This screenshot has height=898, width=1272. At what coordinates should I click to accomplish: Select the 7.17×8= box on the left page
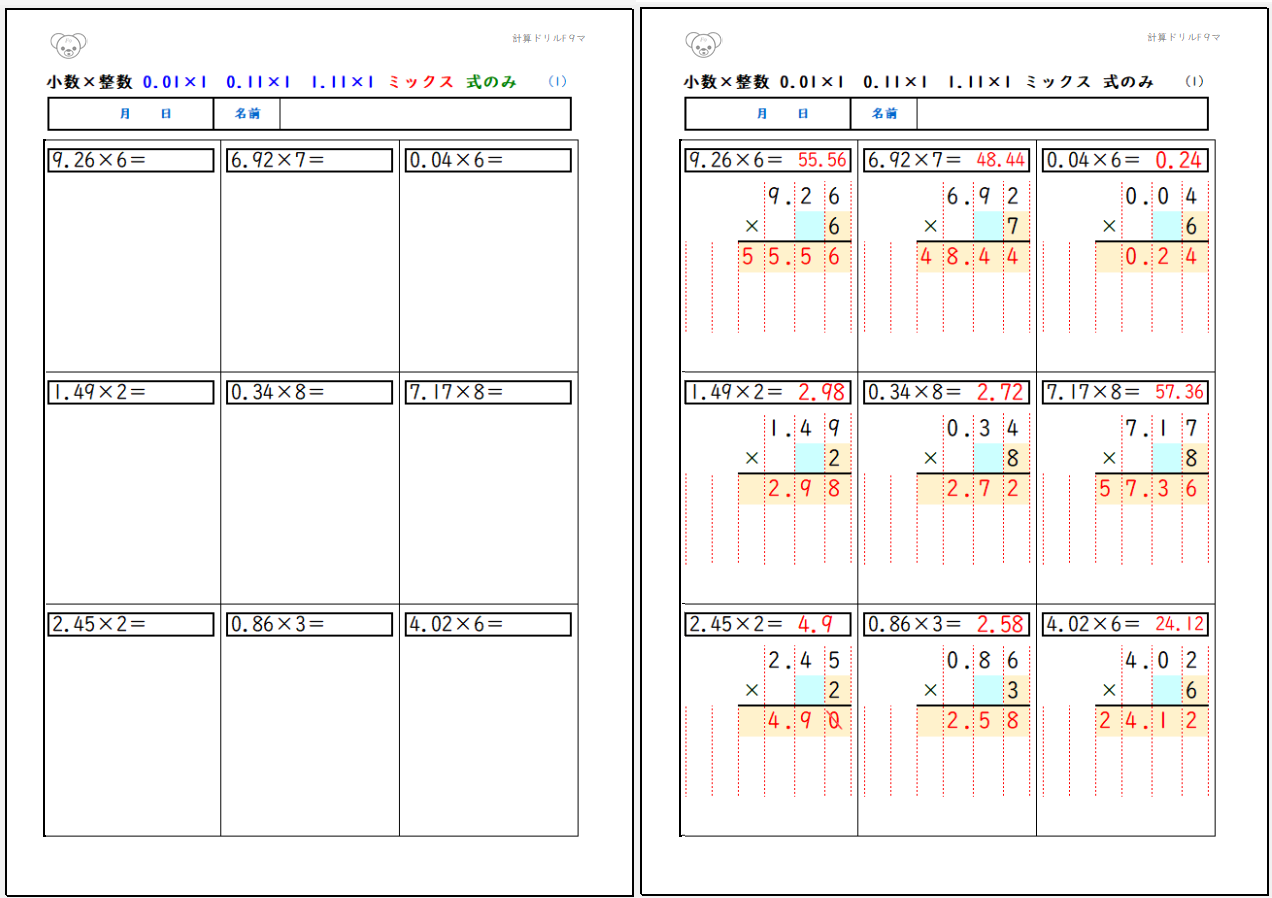tap(488, 393)
